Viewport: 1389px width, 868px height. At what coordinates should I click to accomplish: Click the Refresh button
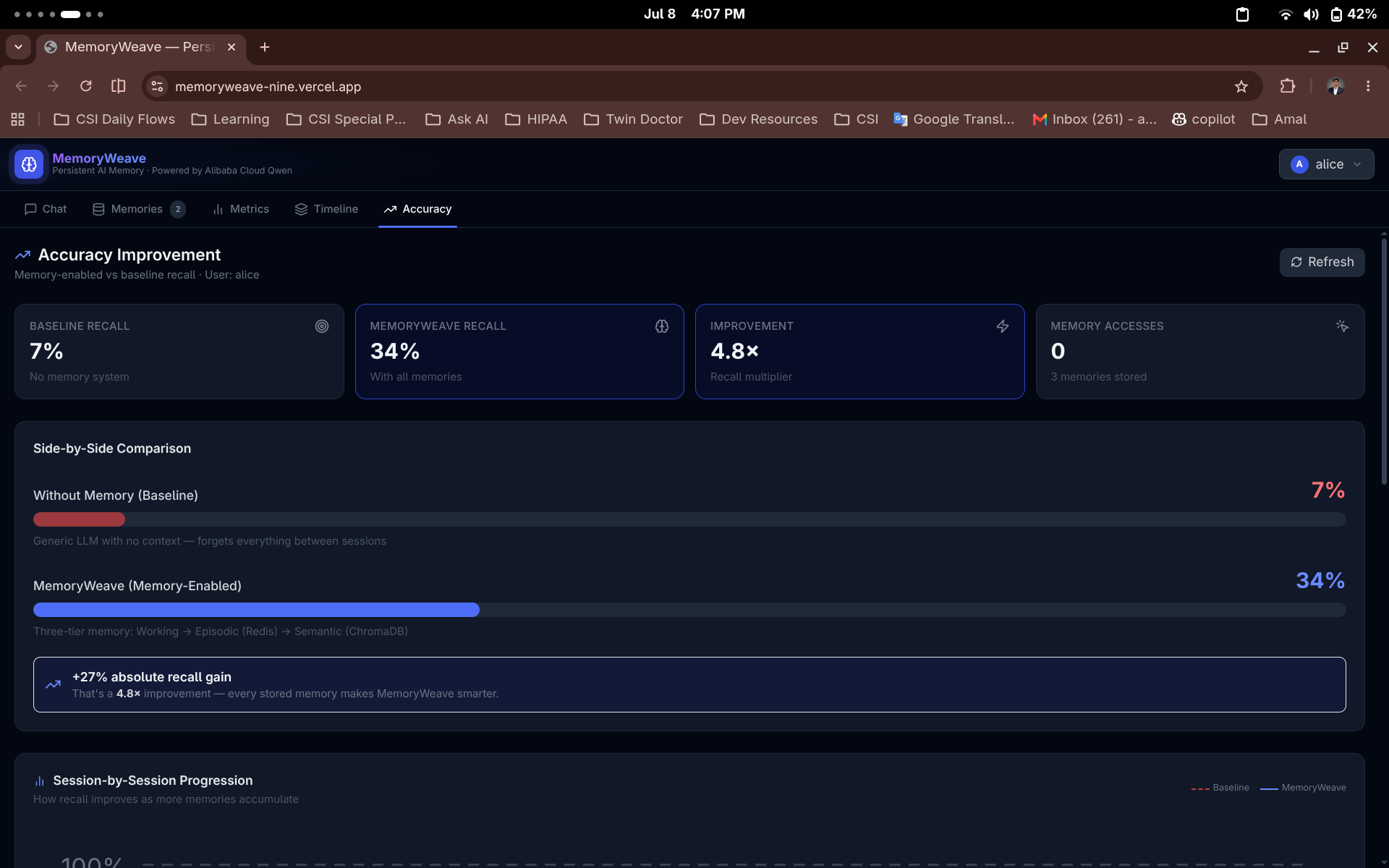tap(1322, 262)
